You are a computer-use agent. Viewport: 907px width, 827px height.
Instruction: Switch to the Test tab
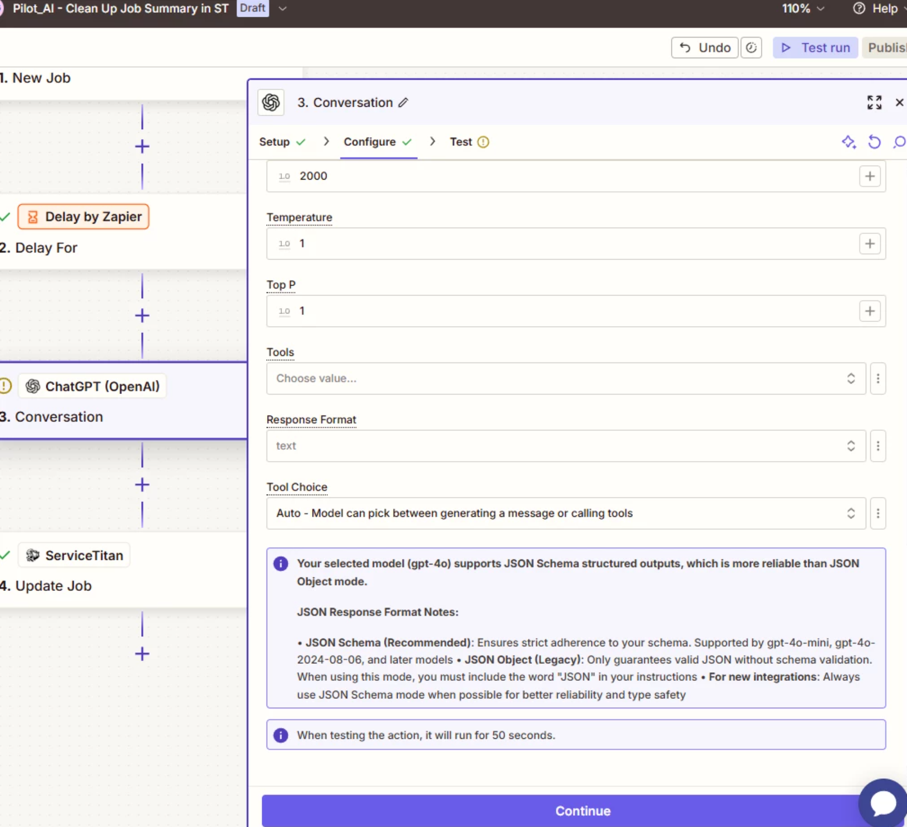point(469,142)
